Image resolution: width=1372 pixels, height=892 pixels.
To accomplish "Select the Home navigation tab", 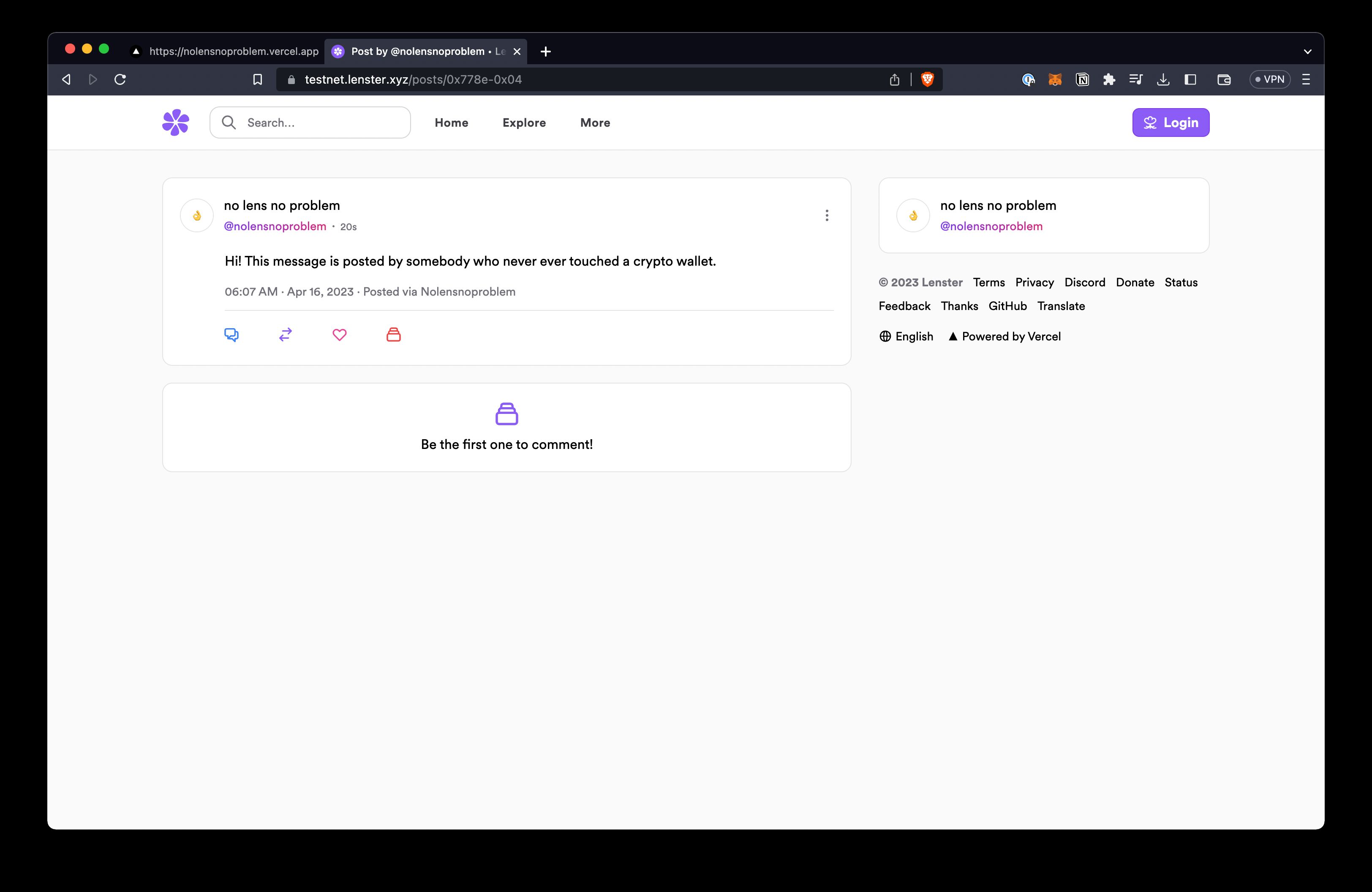I will [x=451, y=122].
